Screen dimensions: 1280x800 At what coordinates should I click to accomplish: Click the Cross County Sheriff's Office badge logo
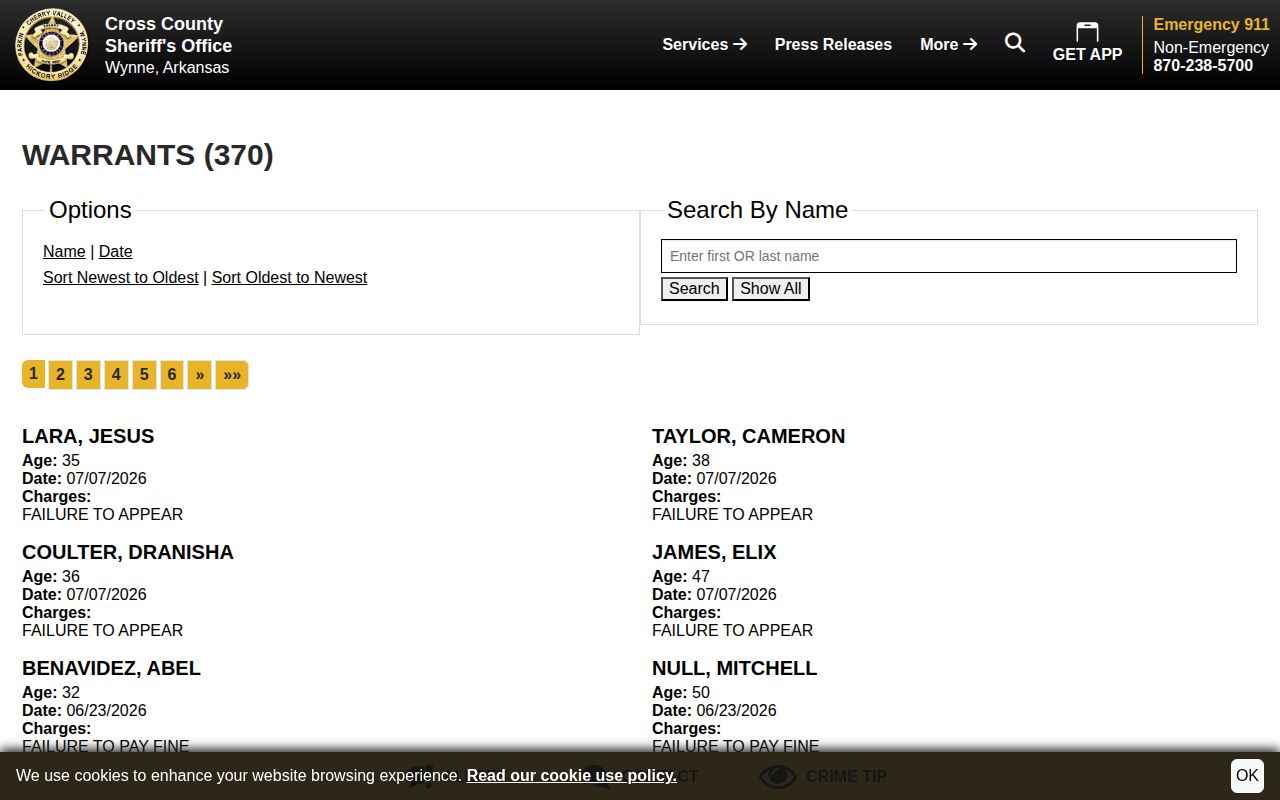pyautogui.click(x=51, y=45)
